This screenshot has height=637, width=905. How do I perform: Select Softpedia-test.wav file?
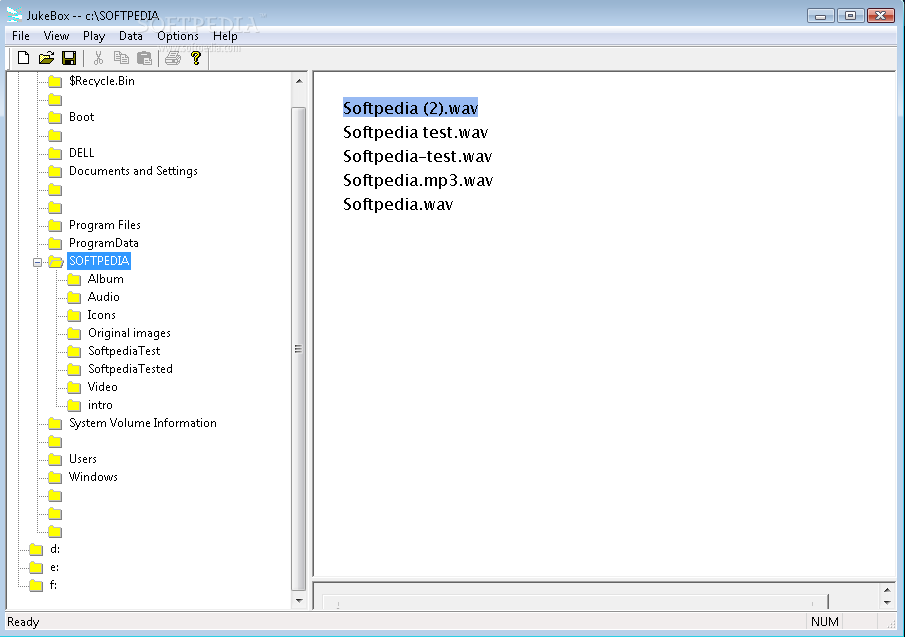tap(417, 156)
